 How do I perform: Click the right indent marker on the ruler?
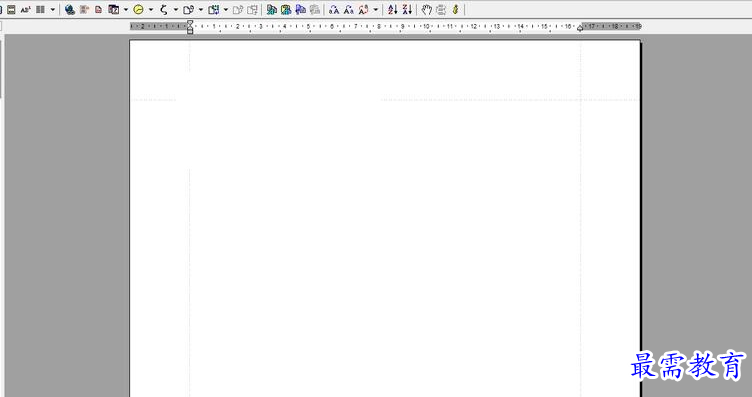[x=580, y=28]
